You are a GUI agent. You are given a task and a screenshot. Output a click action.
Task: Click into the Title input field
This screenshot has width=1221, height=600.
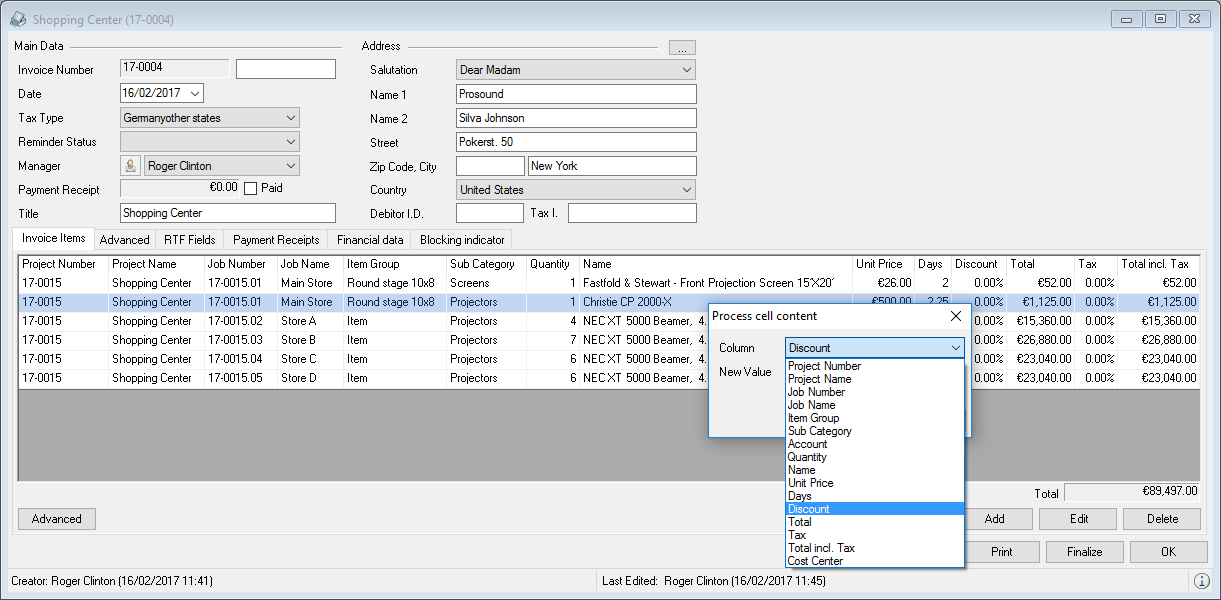point(227,213)
